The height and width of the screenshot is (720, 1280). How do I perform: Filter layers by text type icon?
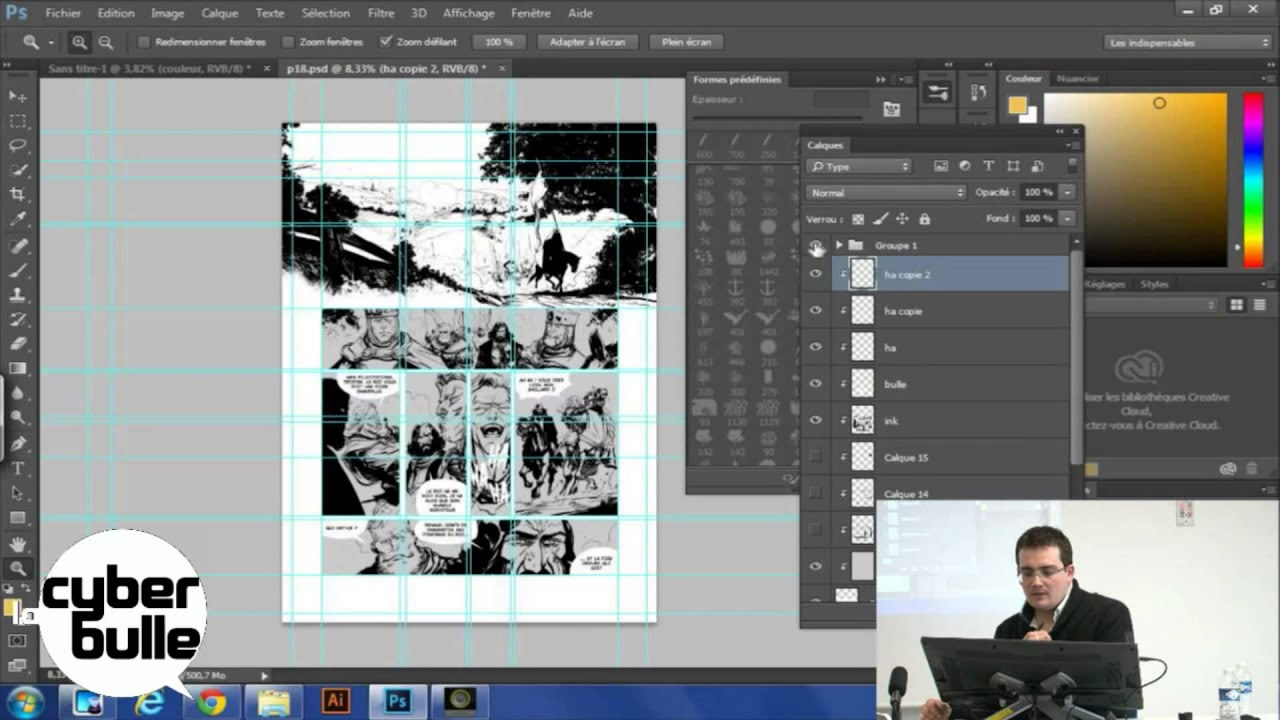(989, 166)
